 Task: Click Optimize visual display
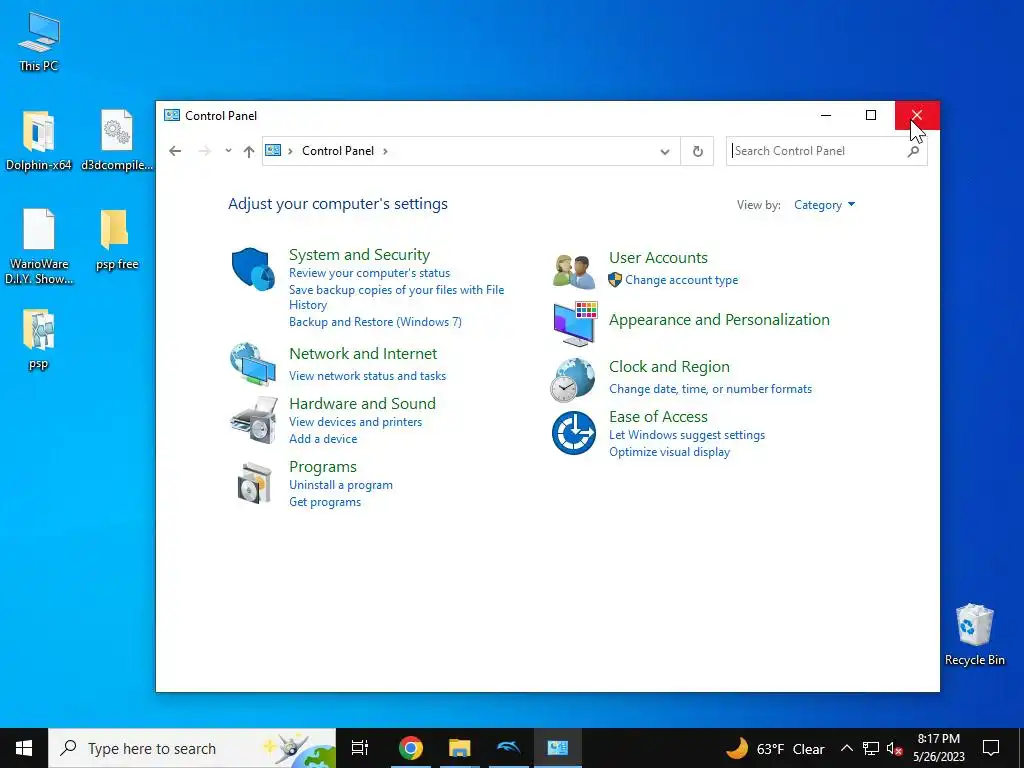coord(669,452)
